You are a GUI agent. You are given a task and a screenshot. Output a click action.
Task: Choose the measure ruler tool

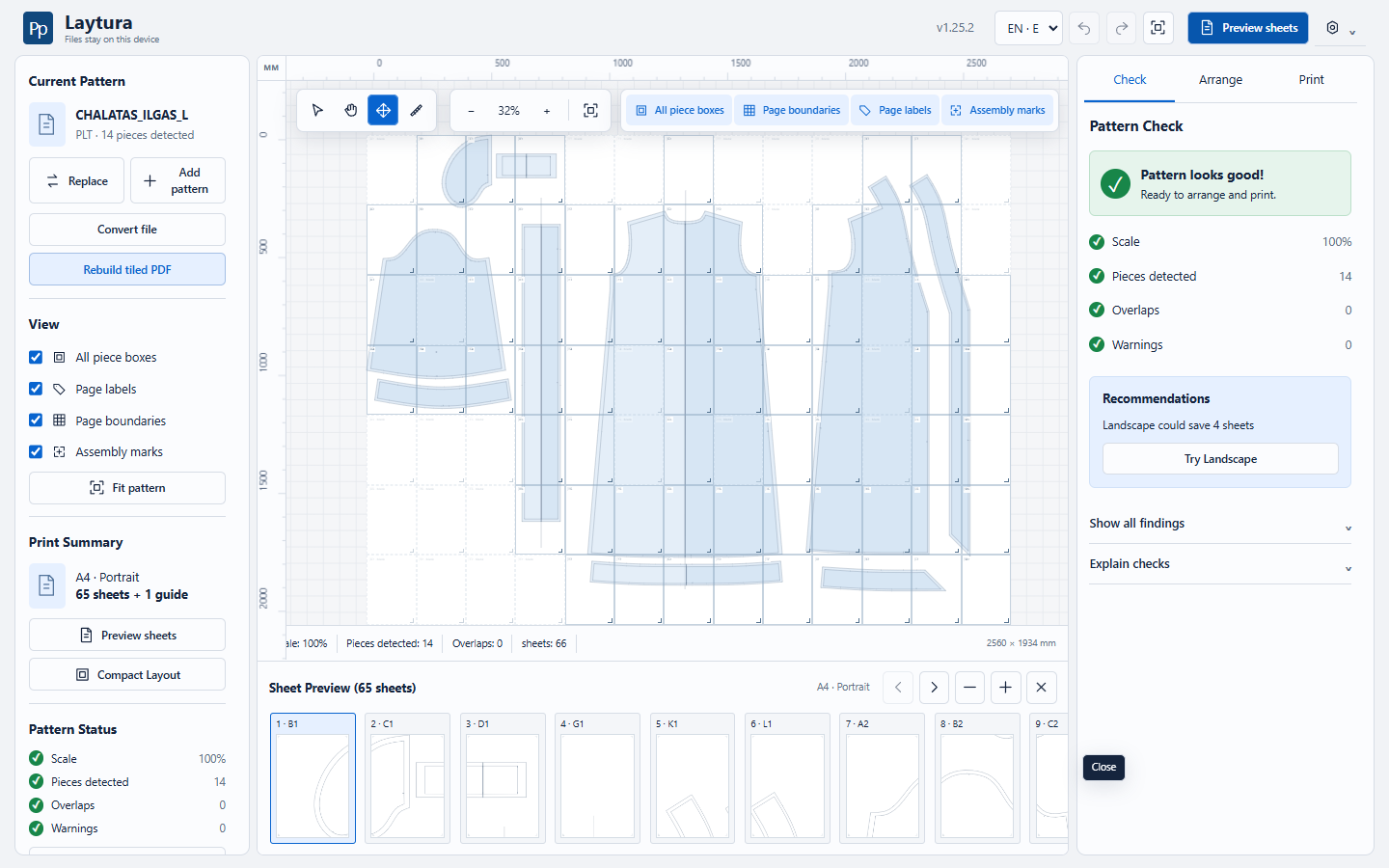(x=417, y=111)
